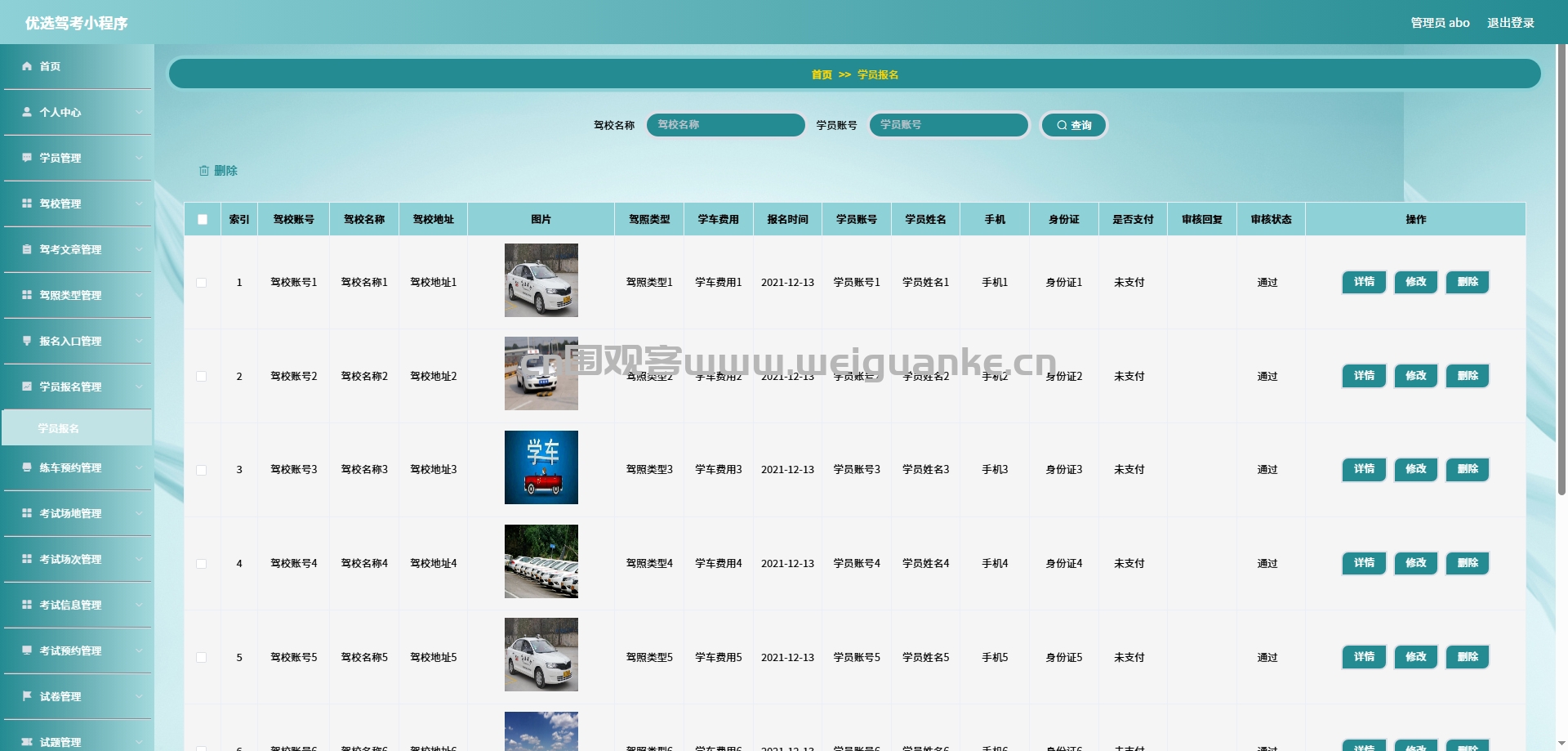Expand the 练车预约管理 menu chevron
This screenshot has height=751, width=1568.
[139, 467]
